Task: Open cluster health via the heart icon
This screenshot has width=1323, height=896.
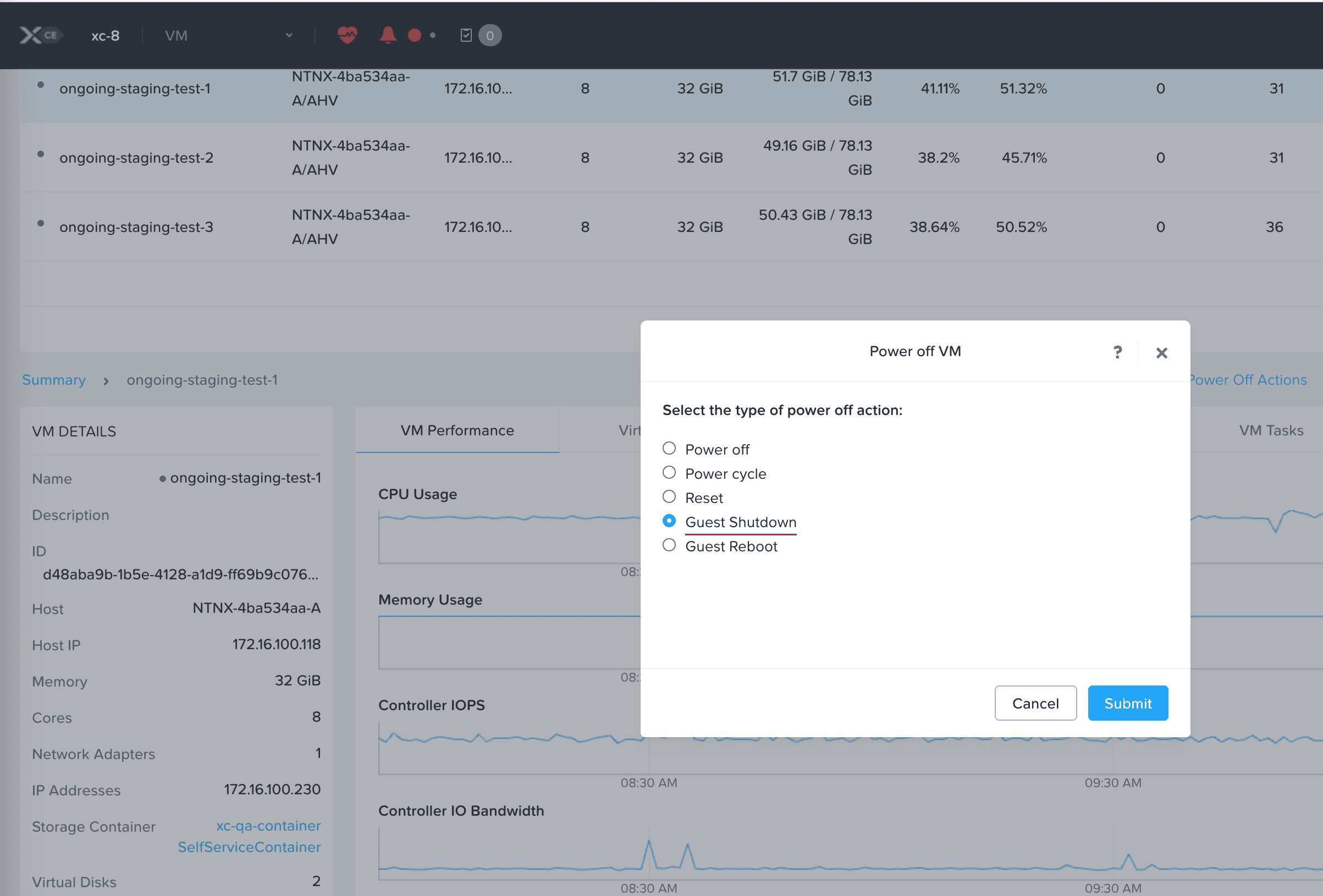Action: [348, 35]
